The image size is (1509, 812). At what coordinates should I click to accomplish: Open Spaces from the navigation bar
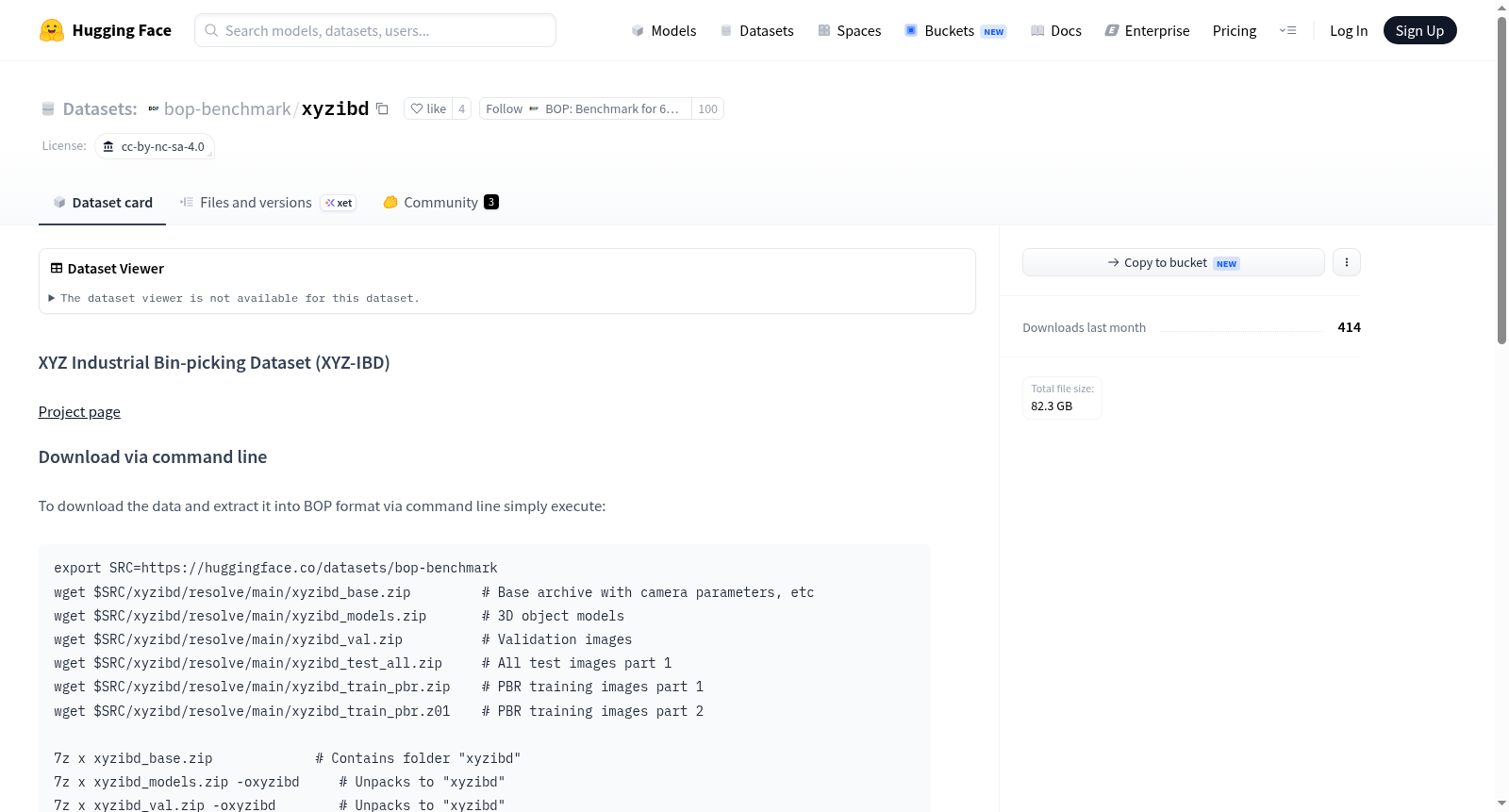[850, 30]
